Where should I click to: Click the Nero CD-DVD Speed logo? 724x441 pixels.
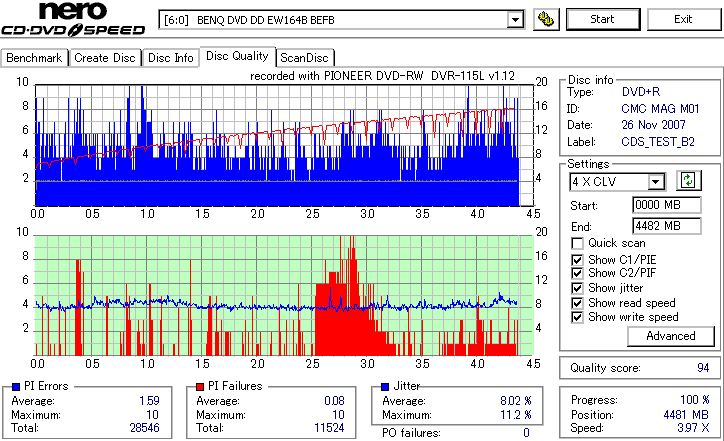coord(73,19)
